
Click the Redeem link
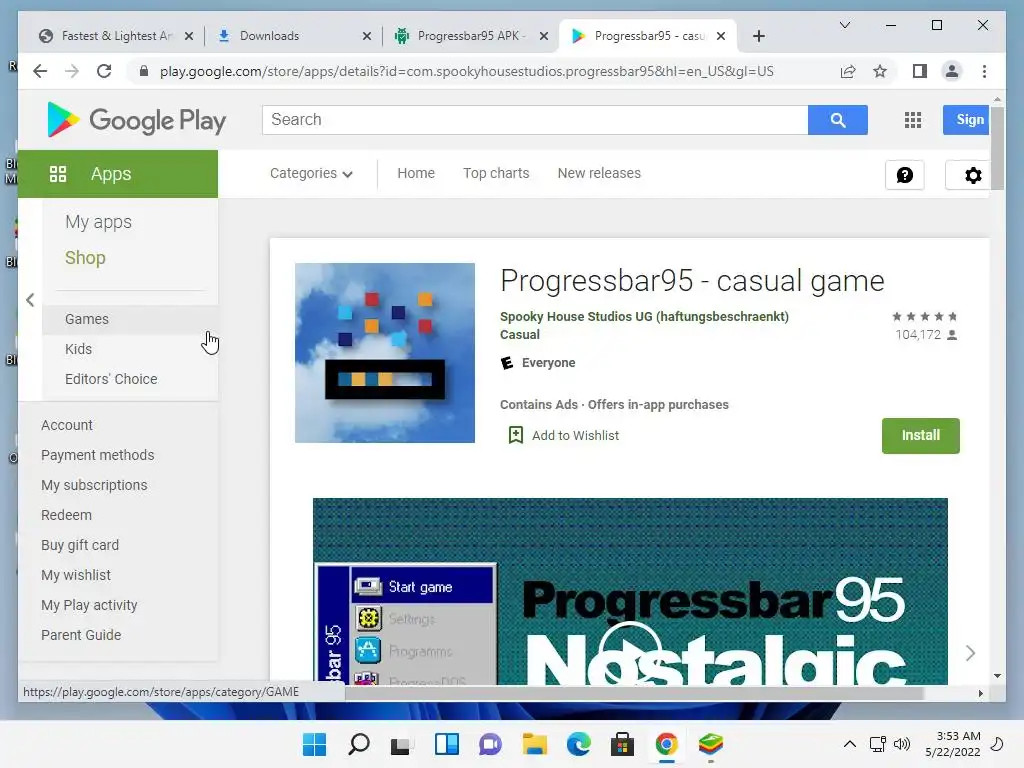point(66,515)
